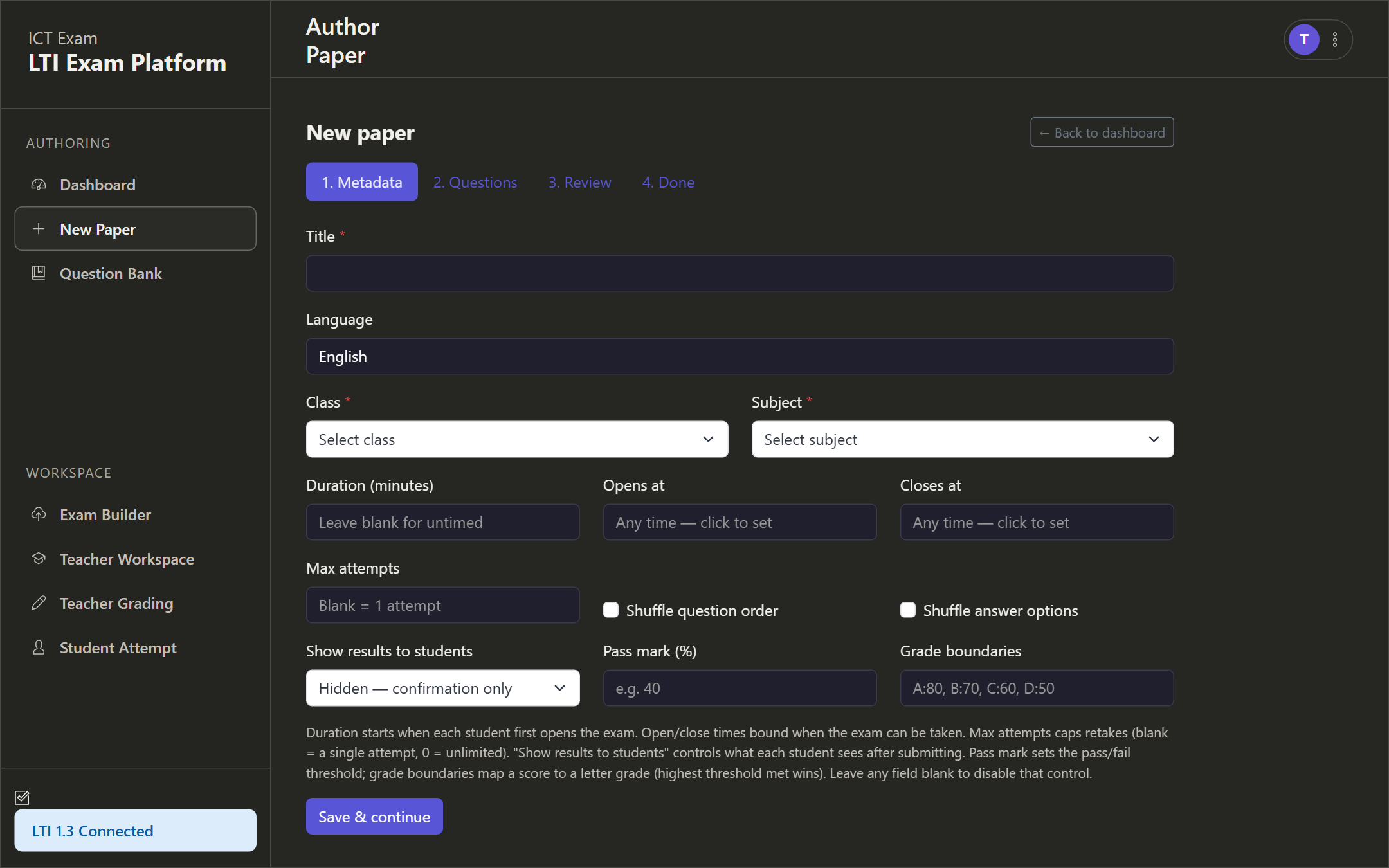1389x868 pixels.
Task: Select the 1. Metadata step tab
Action: (x=362, y=182)
